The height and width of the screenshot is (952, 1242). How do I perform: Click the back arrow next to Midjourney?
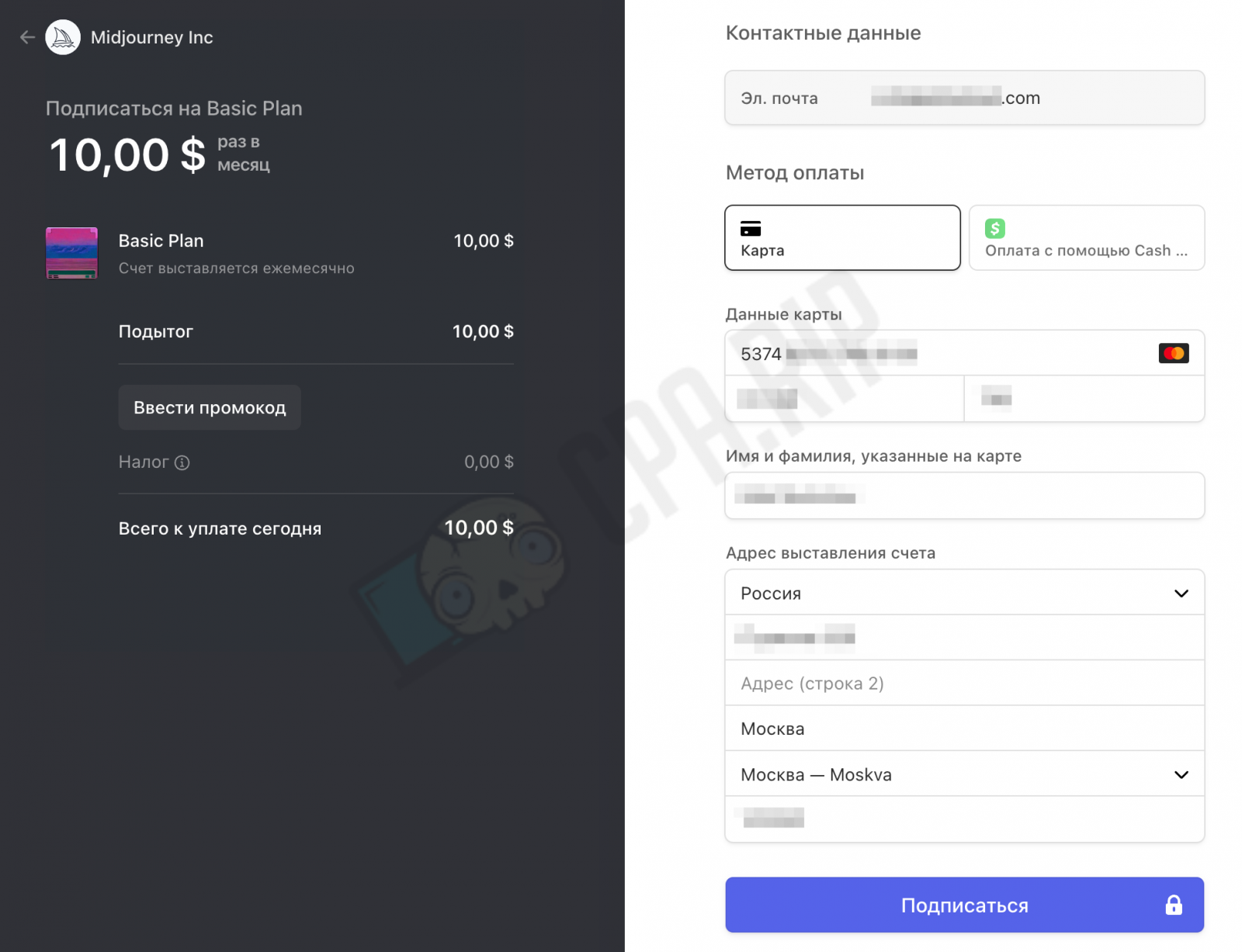(27, 37)
